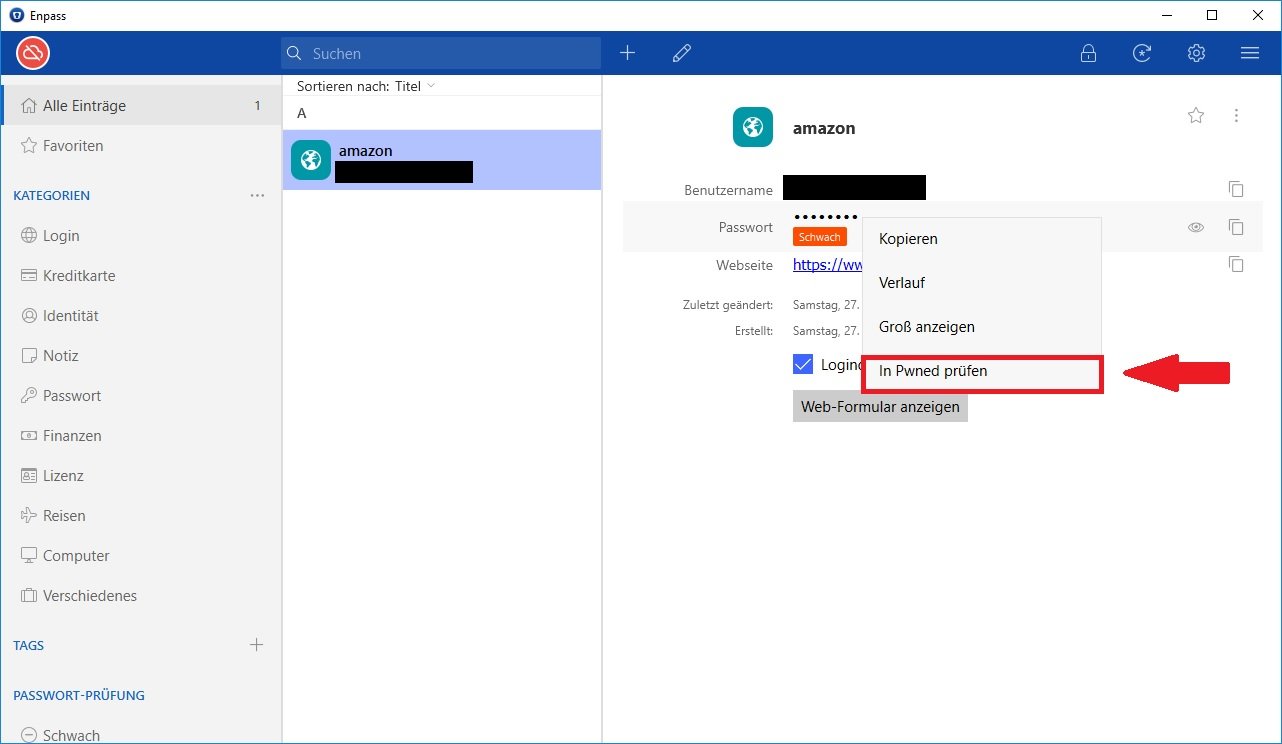Click 'Web-Formular anzeigen' button
Screen dimensions: 1282x744
[x=880, y=407]
